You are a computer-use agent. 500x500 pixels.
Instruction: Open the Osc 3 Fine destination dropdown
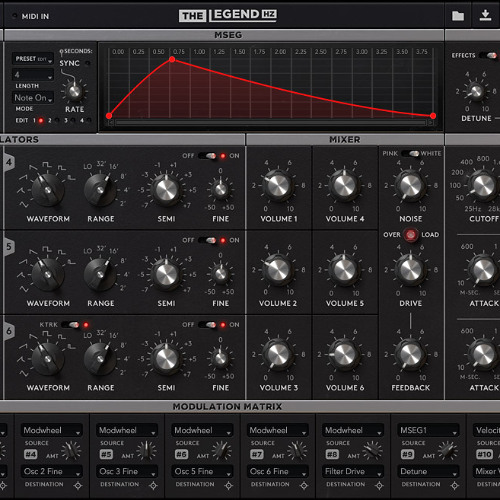[127, 471]
